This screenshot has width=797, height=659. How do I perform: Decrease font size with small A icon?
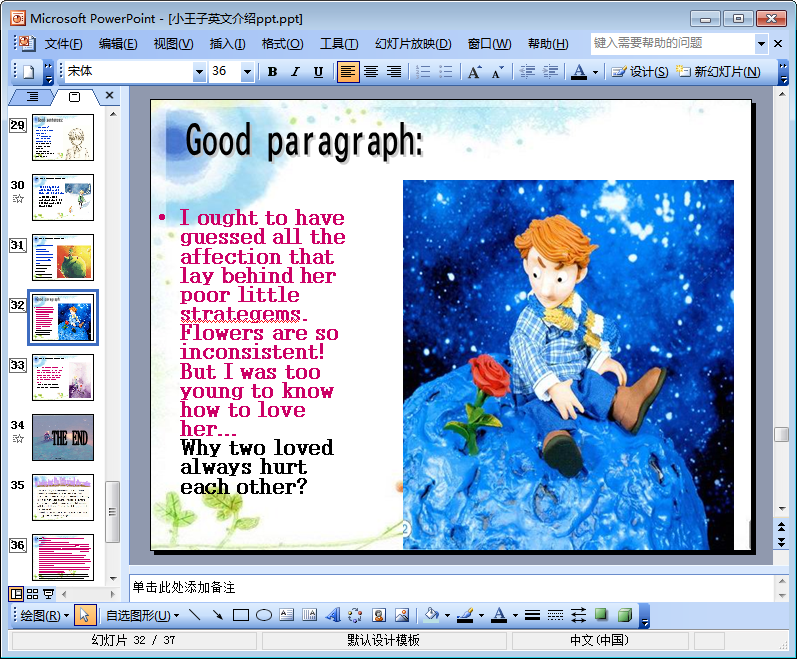coord(498,72)
